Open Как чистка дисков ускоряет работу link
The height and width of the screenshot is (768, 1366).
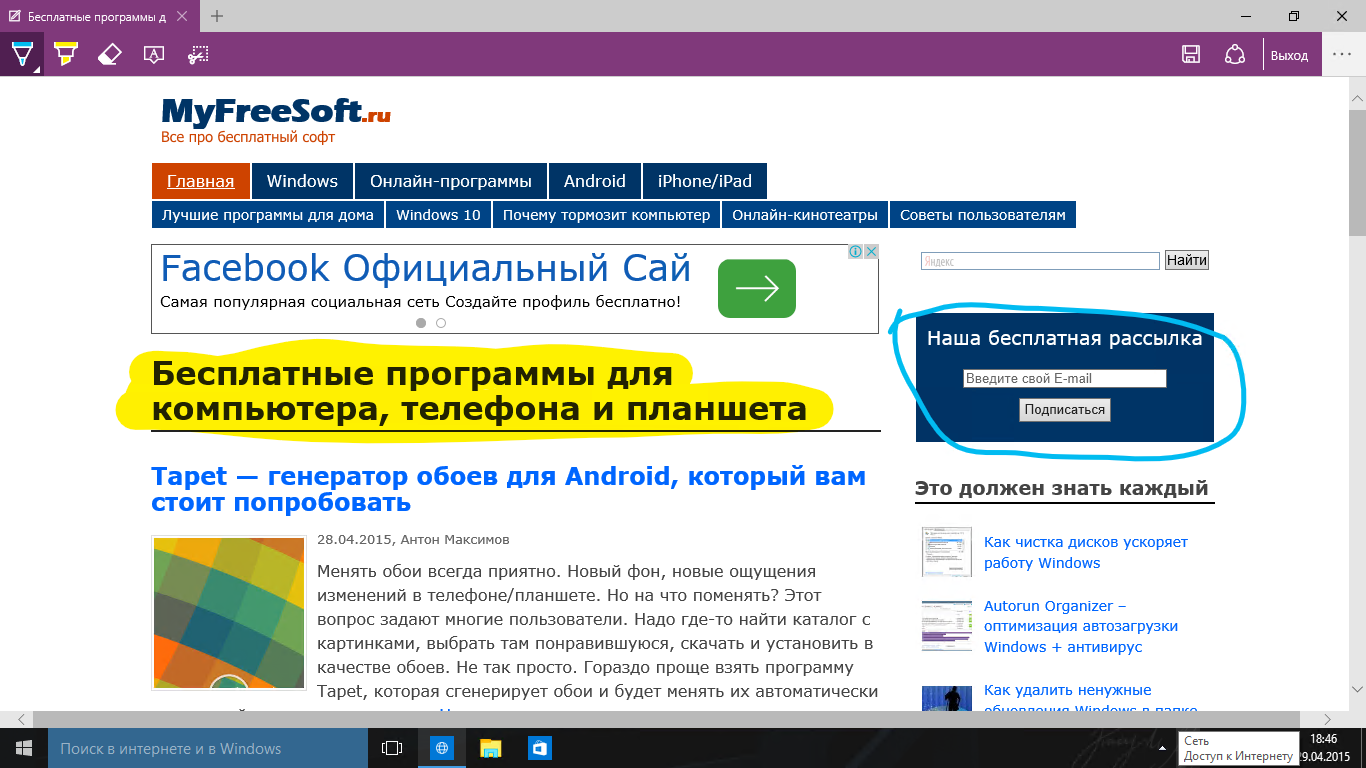(1086, 553)
